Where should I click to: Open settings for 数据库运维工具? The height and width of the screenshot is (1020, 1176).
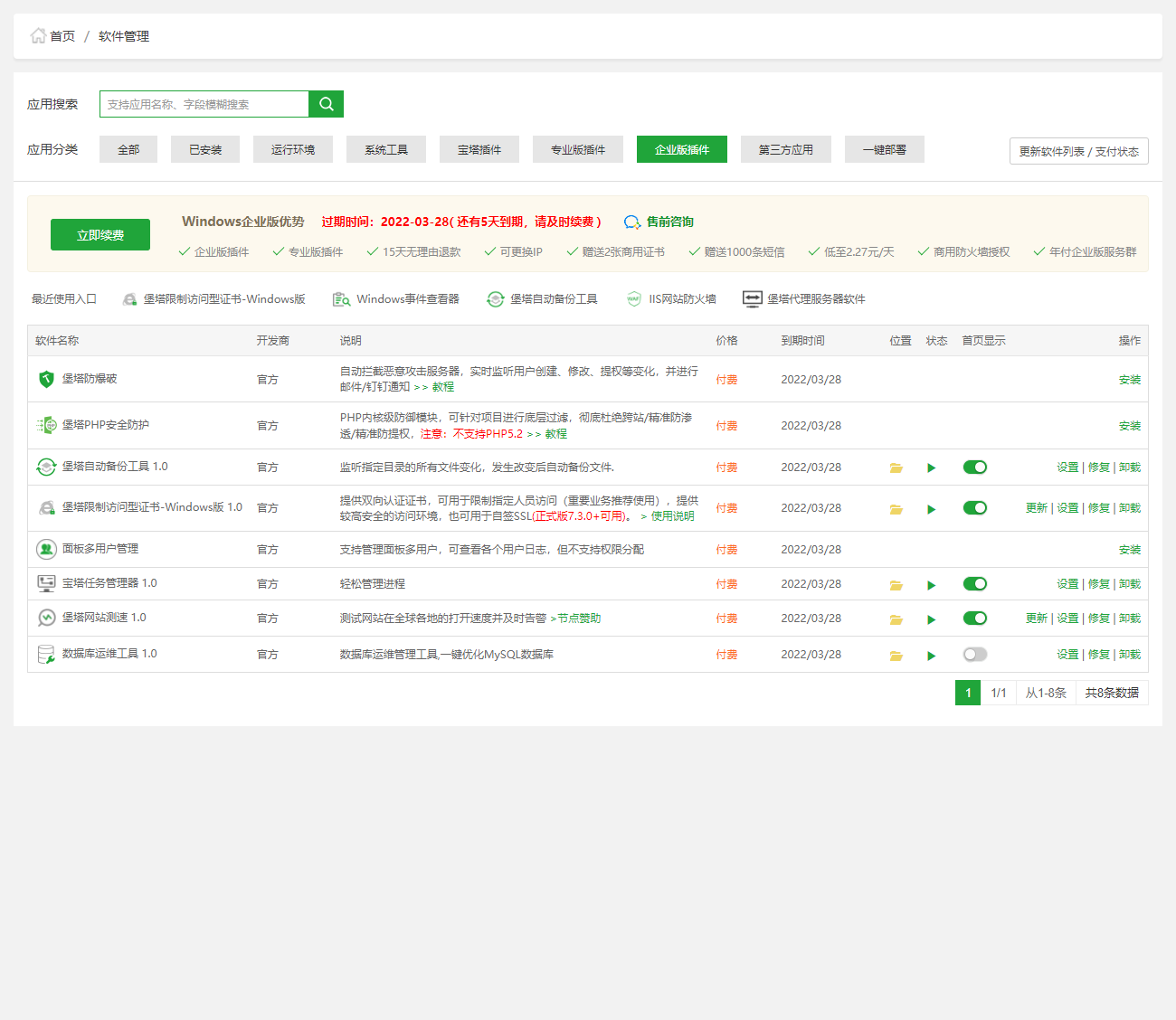(x=1067, y=655)
